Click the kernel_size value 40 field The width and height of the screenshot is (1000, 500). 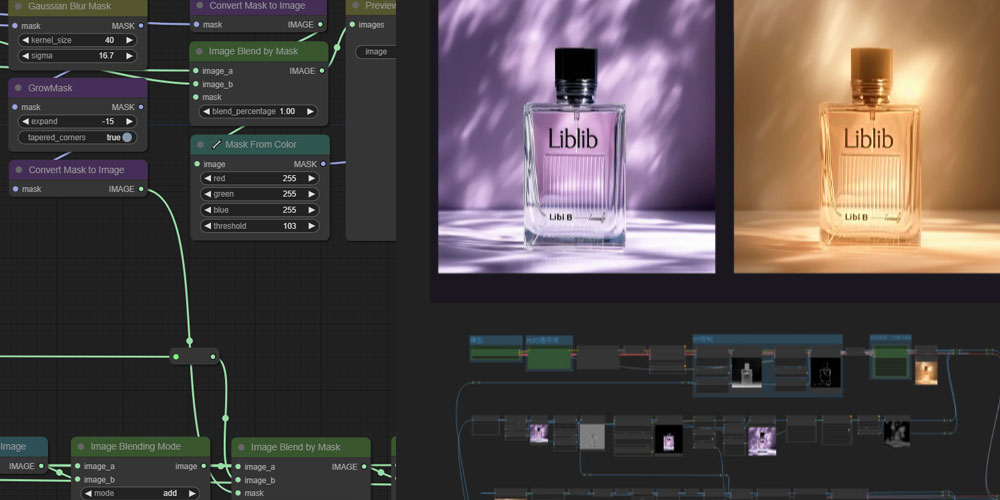77,40
